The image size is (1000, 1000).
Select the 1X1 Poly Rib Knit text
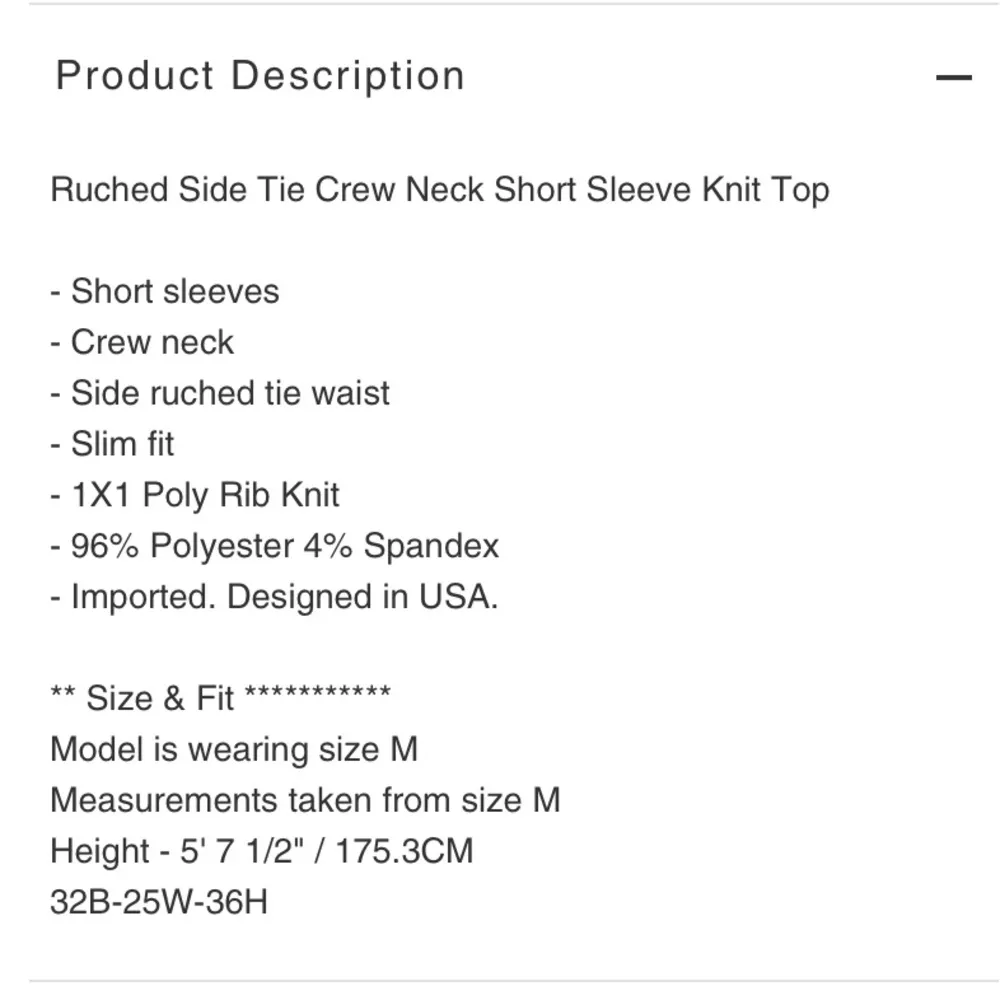(194, 495)
